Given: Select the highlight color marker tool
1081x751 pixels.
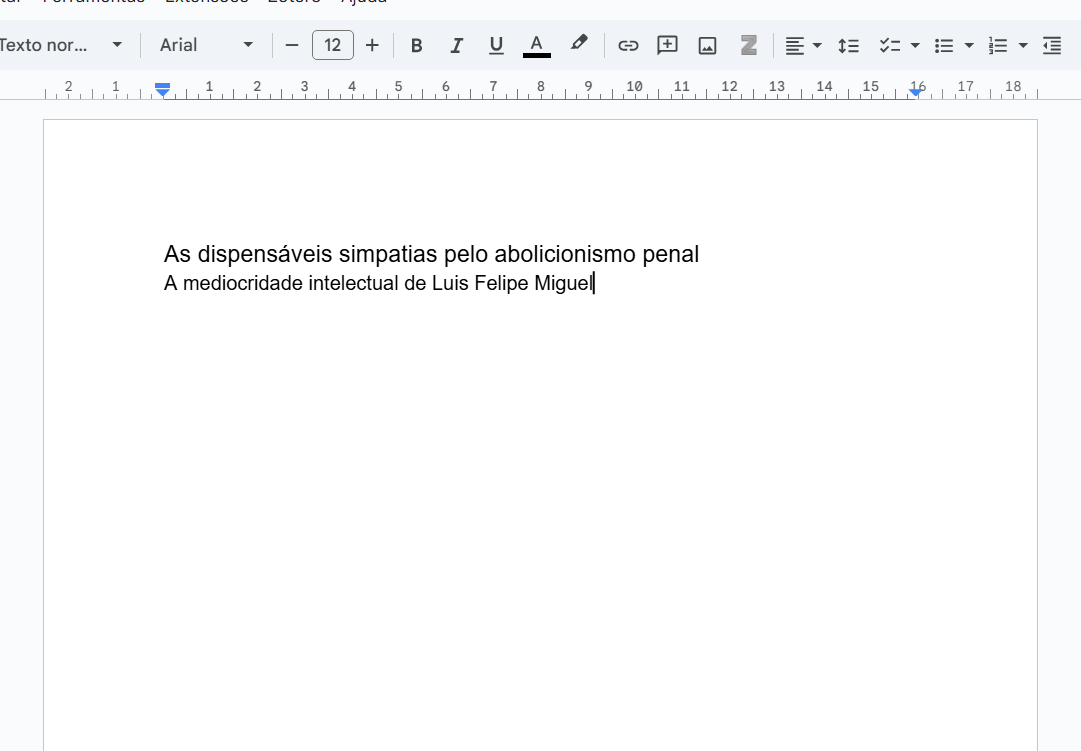Looking at the screenshot, I should coord(579,44).
